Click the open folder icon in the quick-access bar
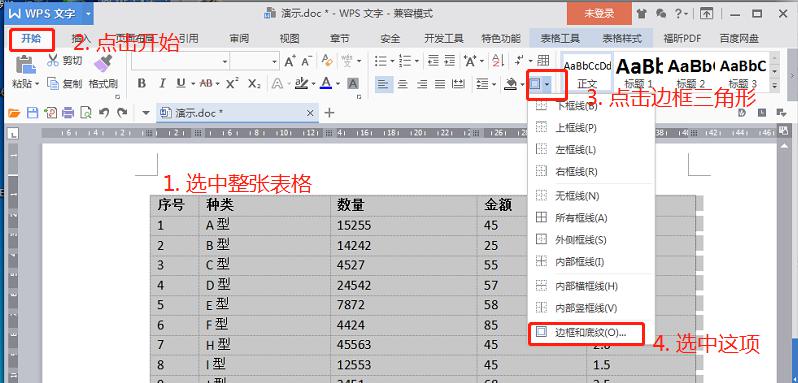The image size is (798, 383). click(14, 113)
